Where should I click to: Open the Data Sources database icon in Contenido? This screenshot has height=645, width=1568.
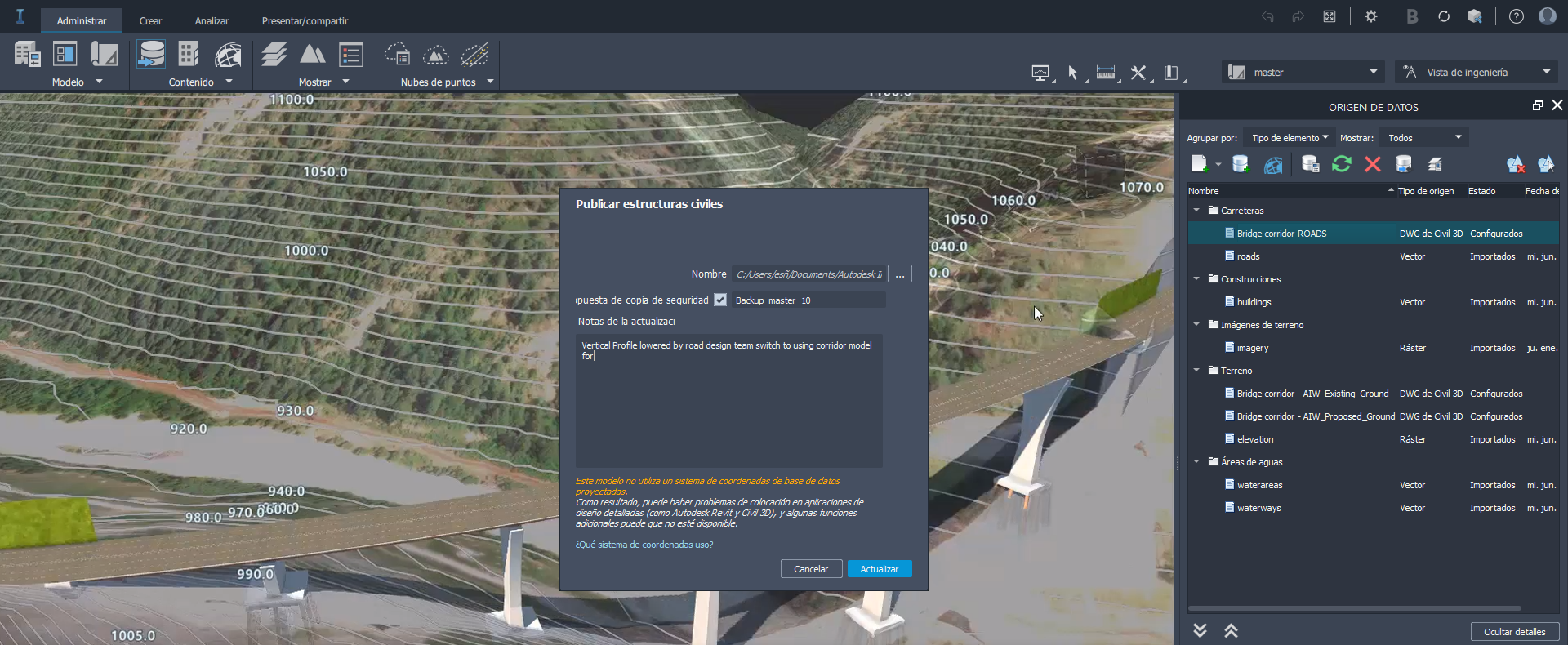(x=151, y=55)
